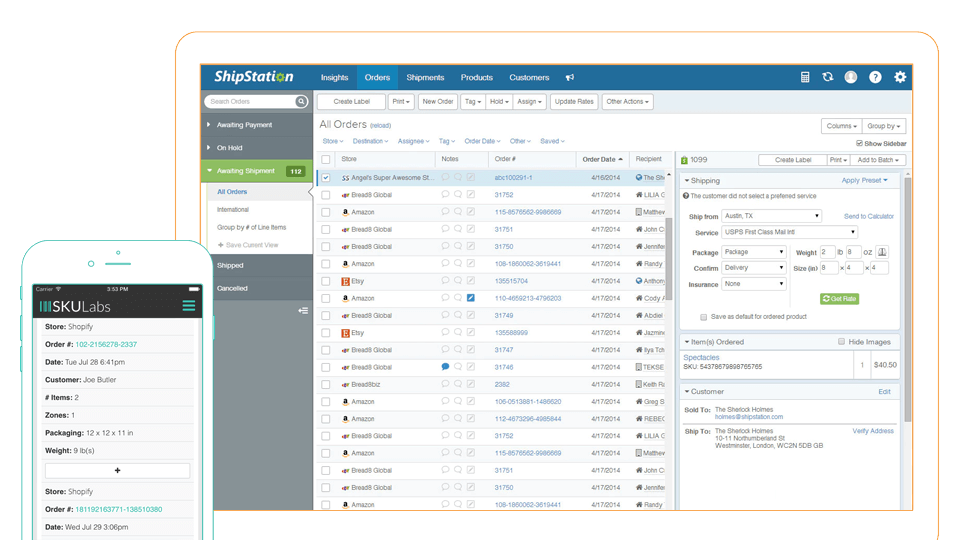
Task: Open the Service USPS First Class dropdown
Action: [790, 232]
